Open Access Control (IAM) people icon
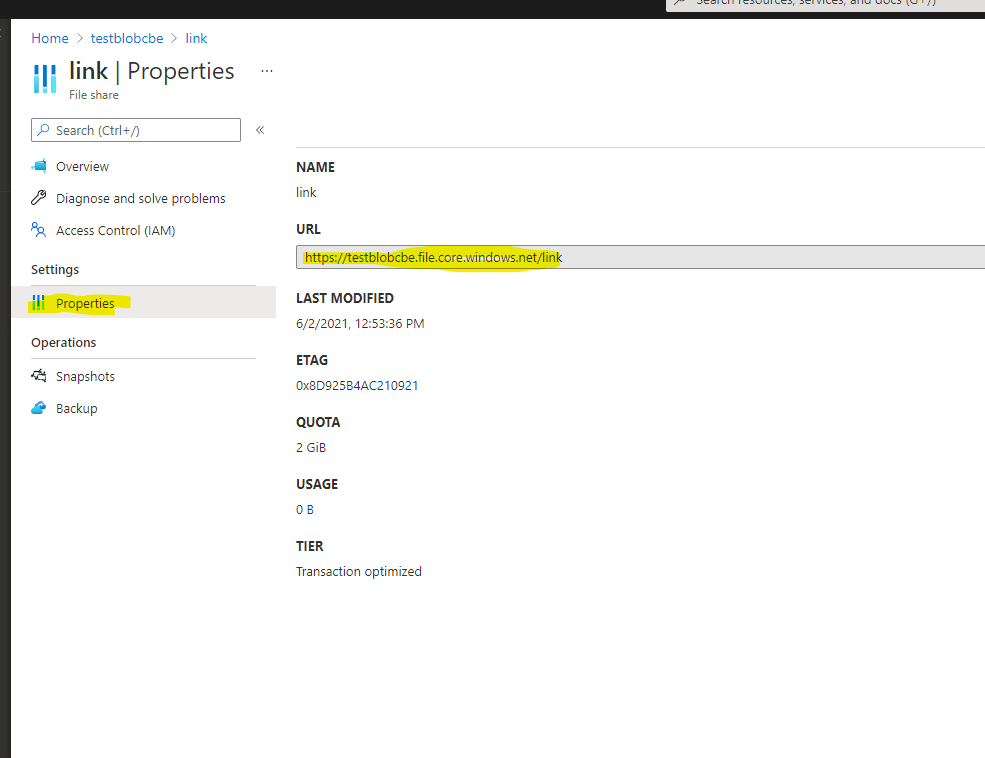 [x=39, y=230]
